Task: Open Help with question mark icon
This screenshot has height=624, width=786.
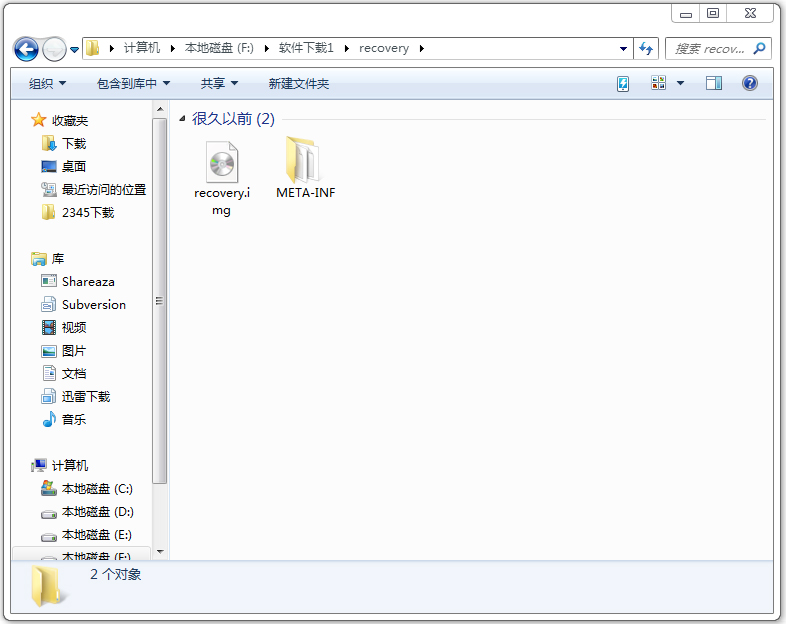Action: (x=750, y=83)
